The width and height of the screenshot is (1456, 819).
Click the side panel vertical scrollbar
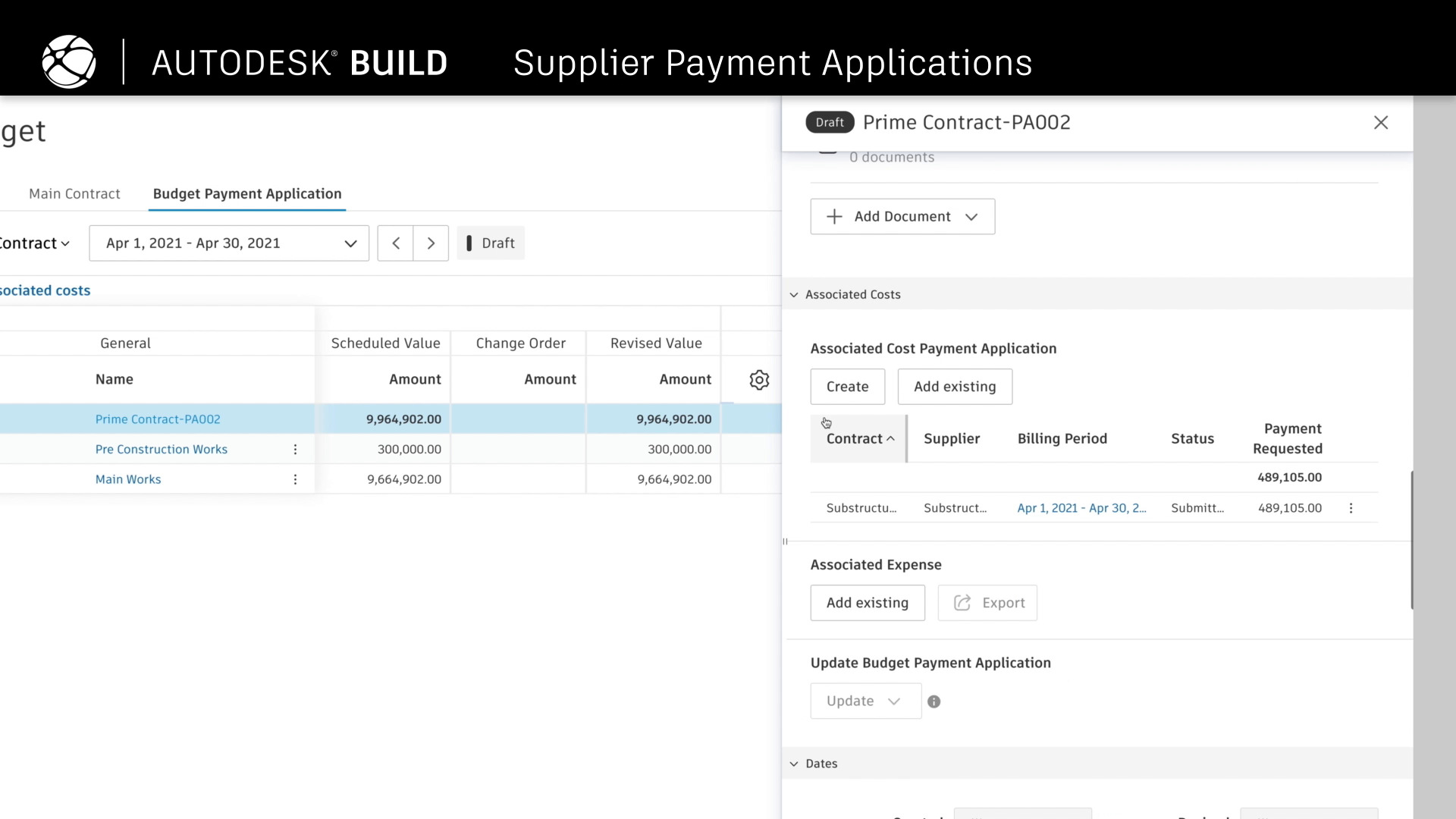click(1411, 538)
